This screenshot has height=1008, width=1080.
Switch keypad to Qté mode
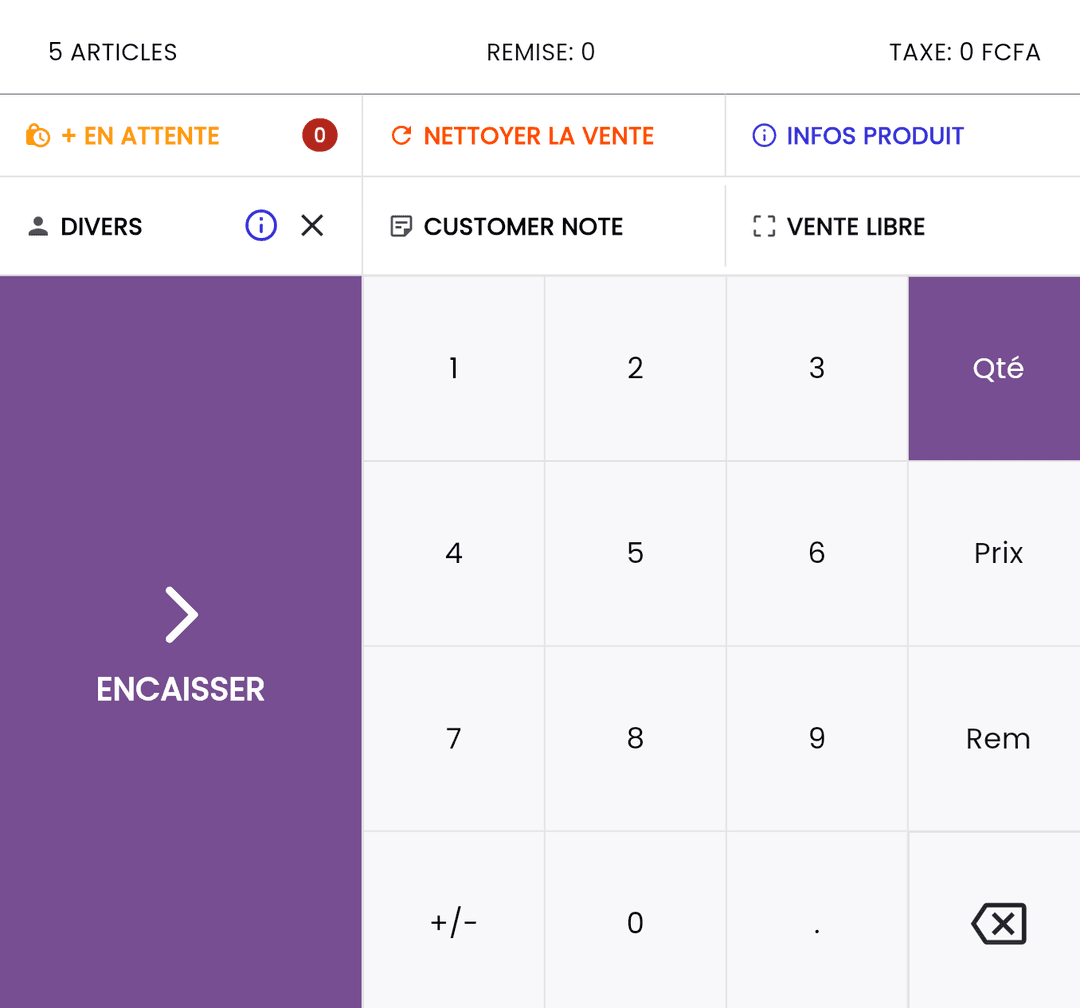(x=997, y=368)
